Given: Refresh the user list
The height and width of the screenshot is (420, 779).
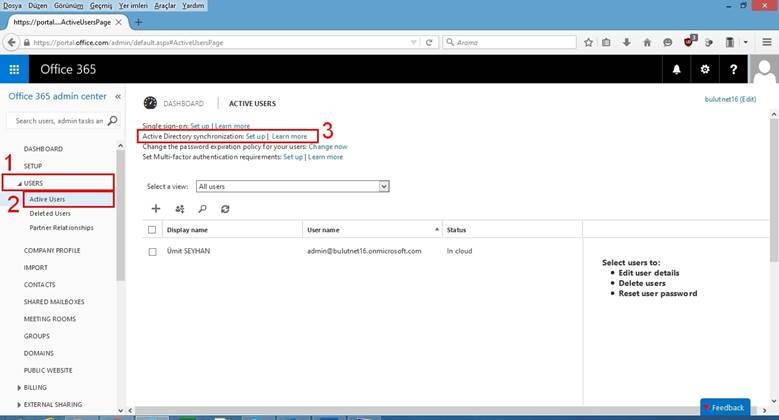Looking at the screenshot, I should (x=225, y=209).
